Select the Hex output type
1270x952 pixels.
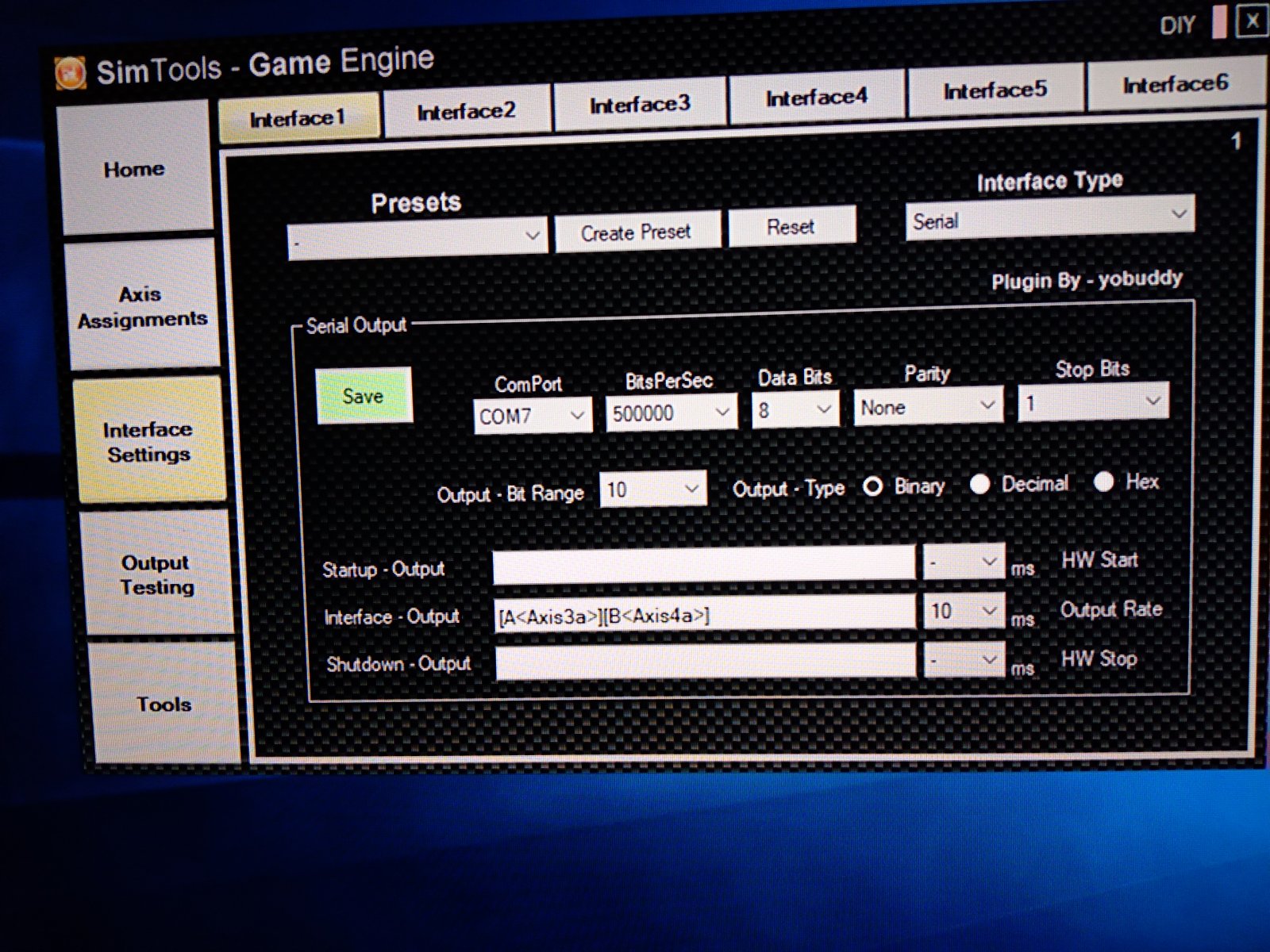(x=1103, y=482)
